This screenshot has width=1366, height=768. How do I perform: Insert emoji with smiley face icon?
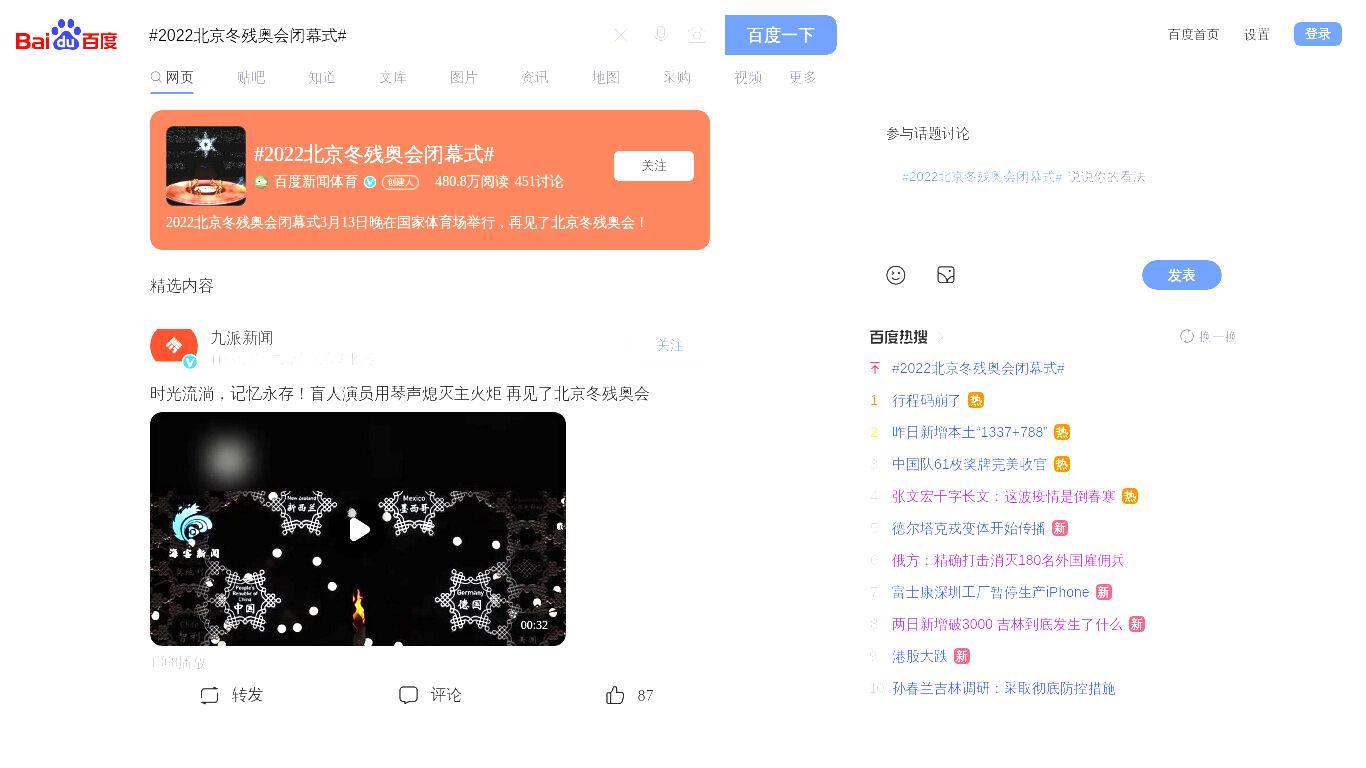pos(896,275)
